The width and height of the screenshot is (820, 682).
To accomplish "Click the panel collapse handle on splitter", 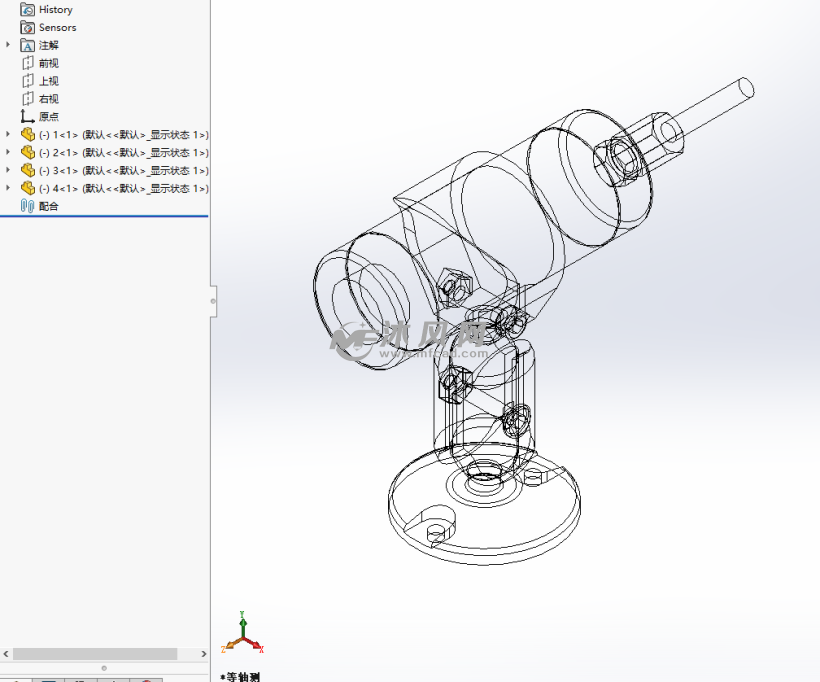I will [212, 299].
